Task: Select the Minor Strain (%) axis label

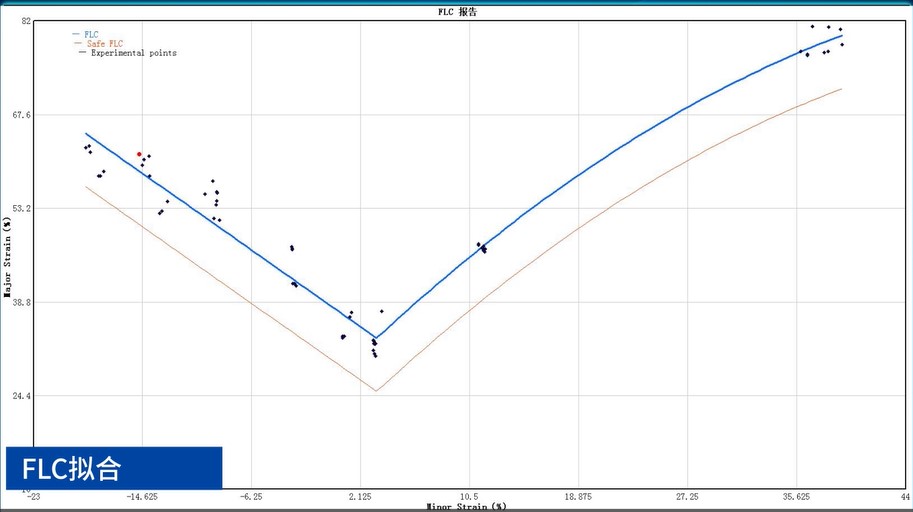Action: 466,507
